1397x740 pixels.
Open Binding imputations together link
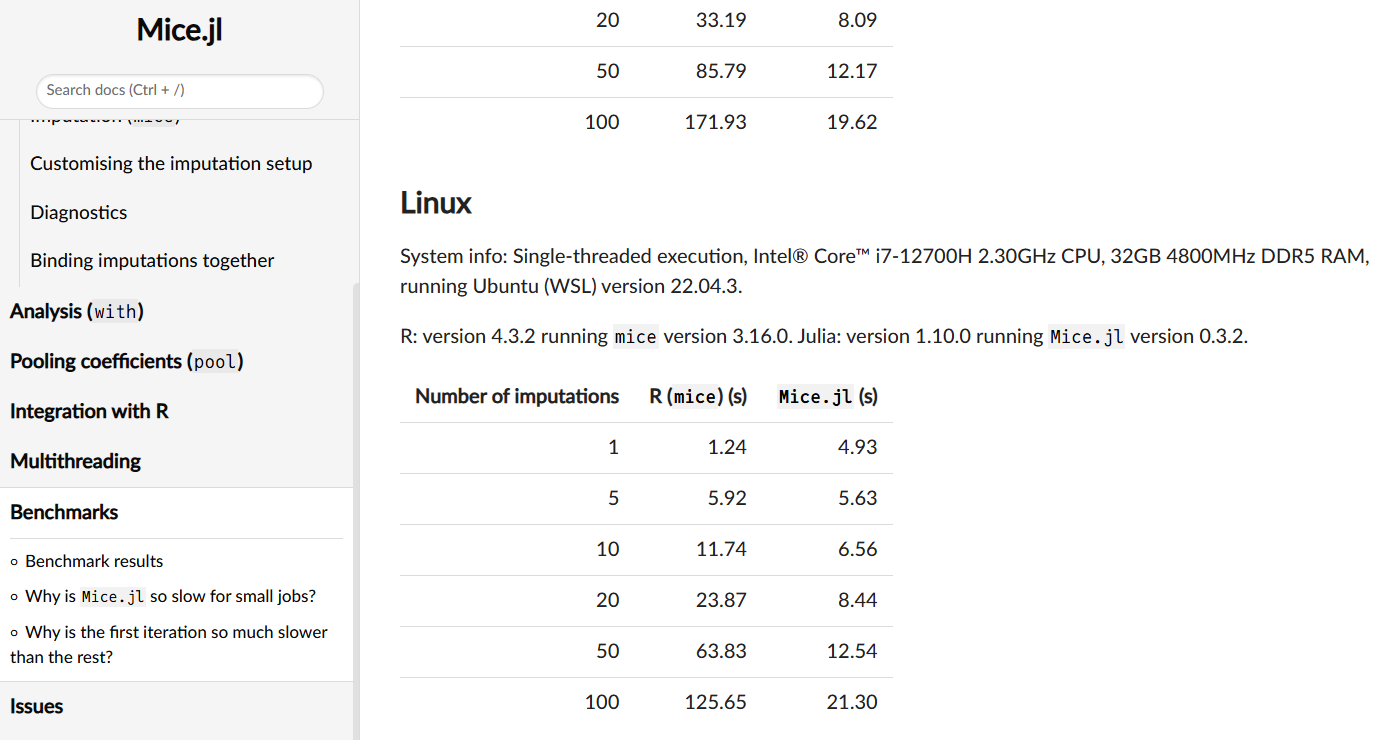pyautogui.click(x=152, y=261)
